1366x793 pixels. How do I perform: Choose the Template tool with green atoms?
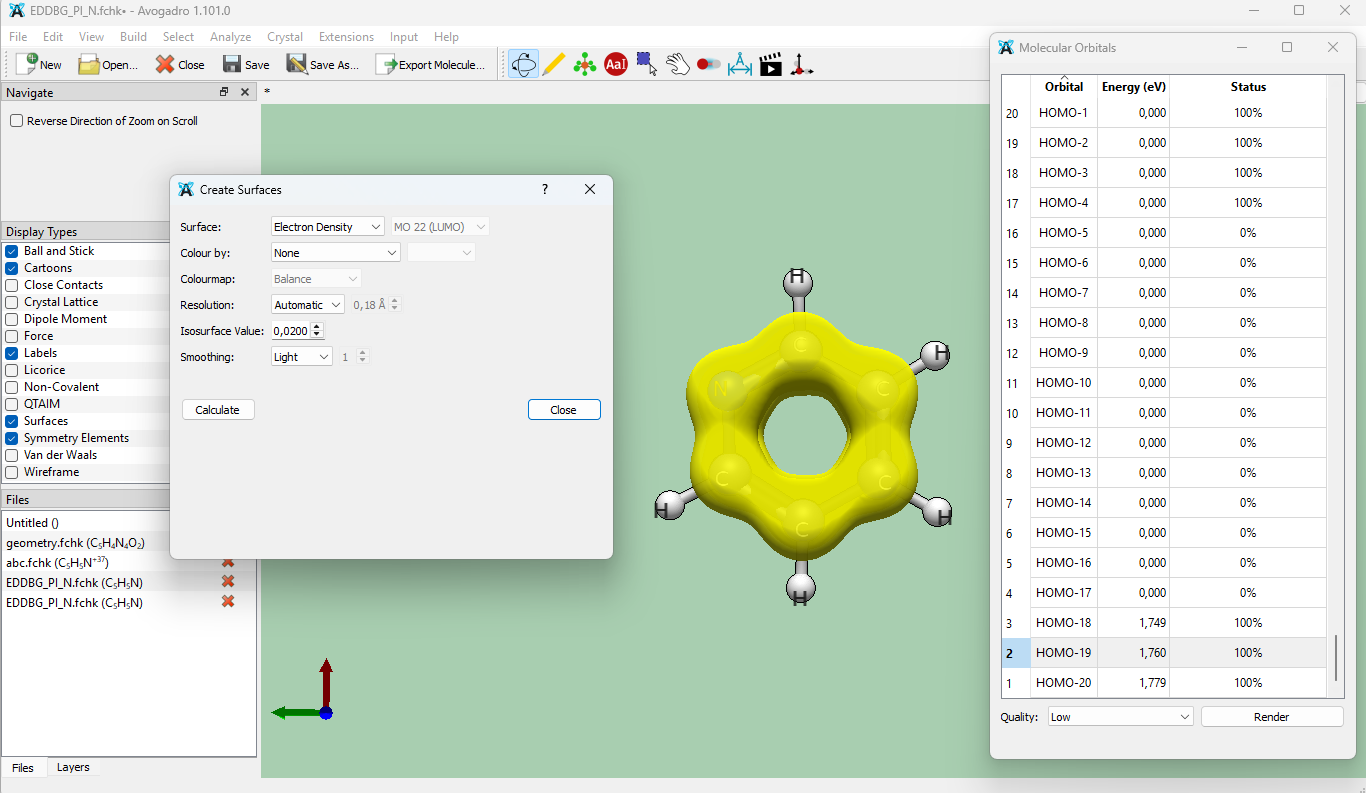pos(585,65)
